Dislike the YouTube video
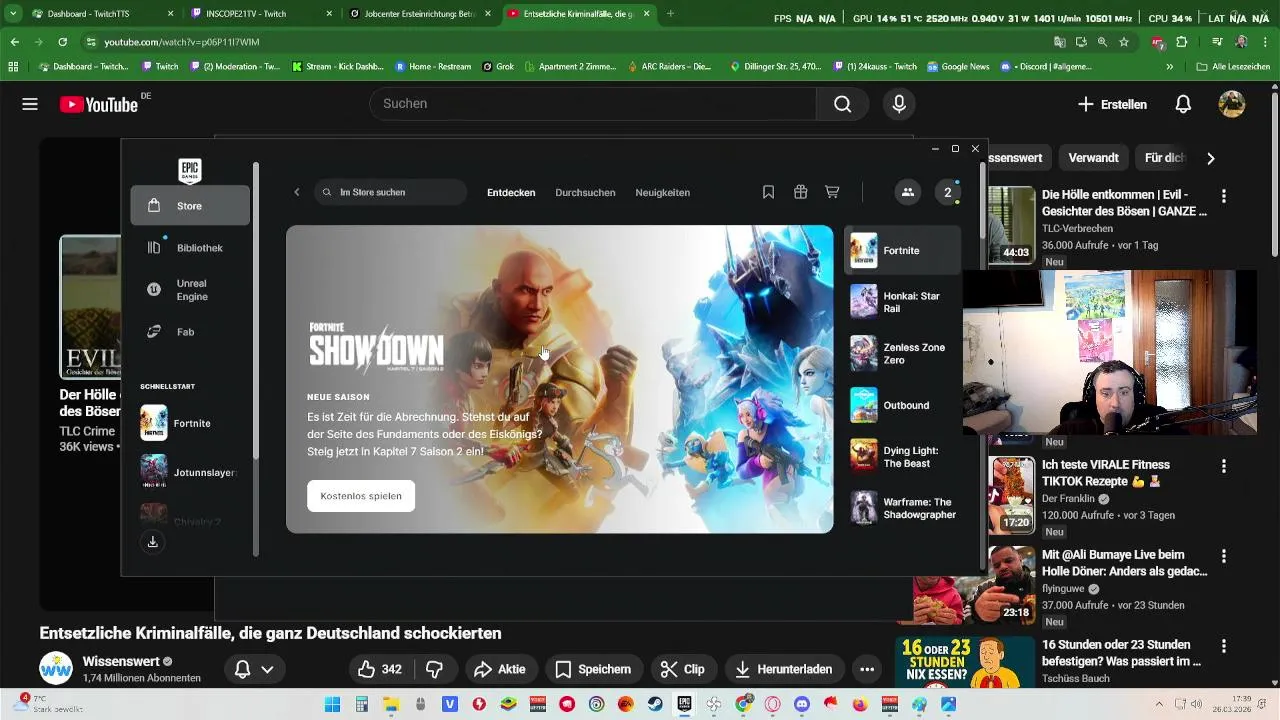The height and width of the screenshot is (720, 1280). [x=434, y=669]
